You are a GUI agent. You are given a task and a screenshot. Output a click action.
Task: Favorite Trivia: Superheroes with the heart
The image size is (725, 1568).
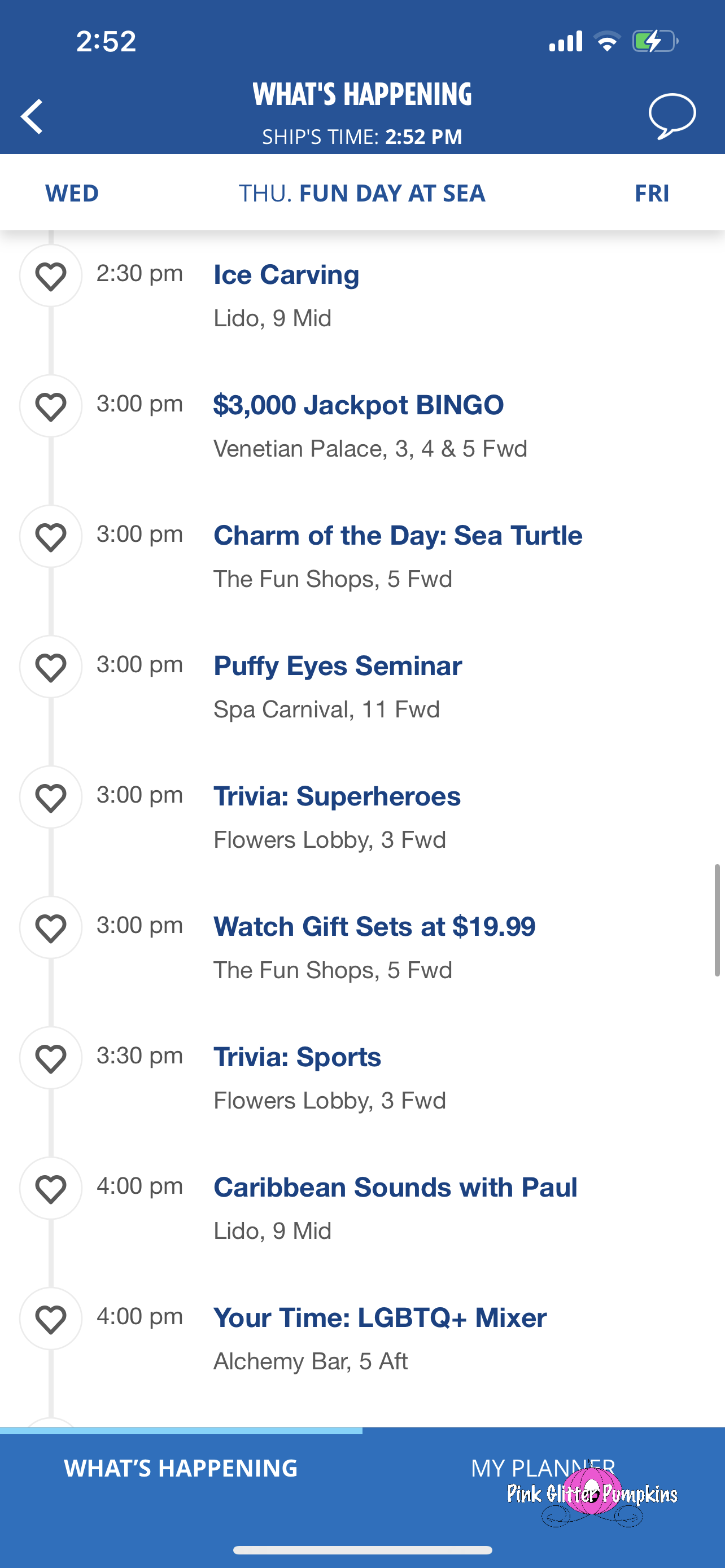point(50,797)
